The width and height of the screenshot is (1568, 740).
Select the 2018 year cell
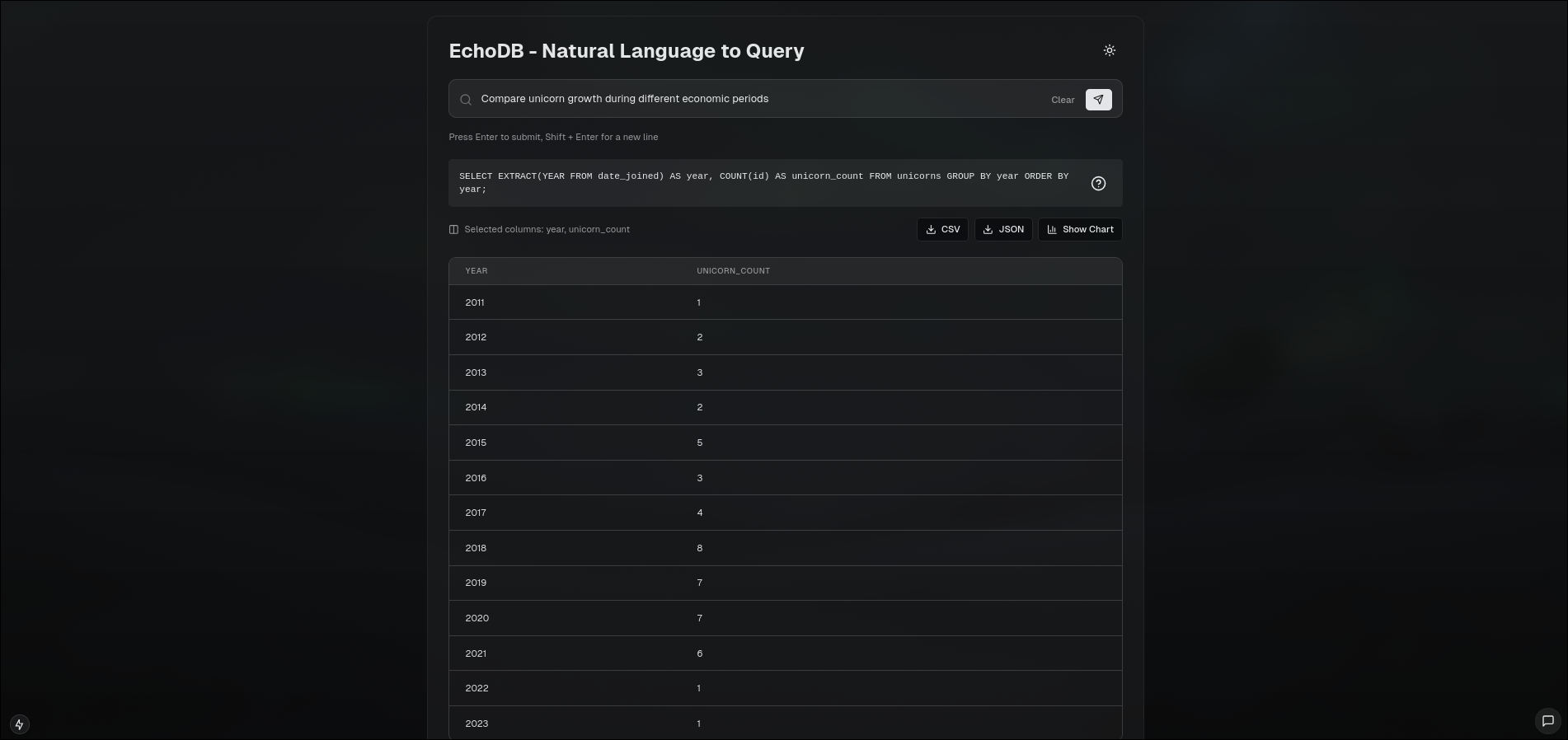(476, 548)
